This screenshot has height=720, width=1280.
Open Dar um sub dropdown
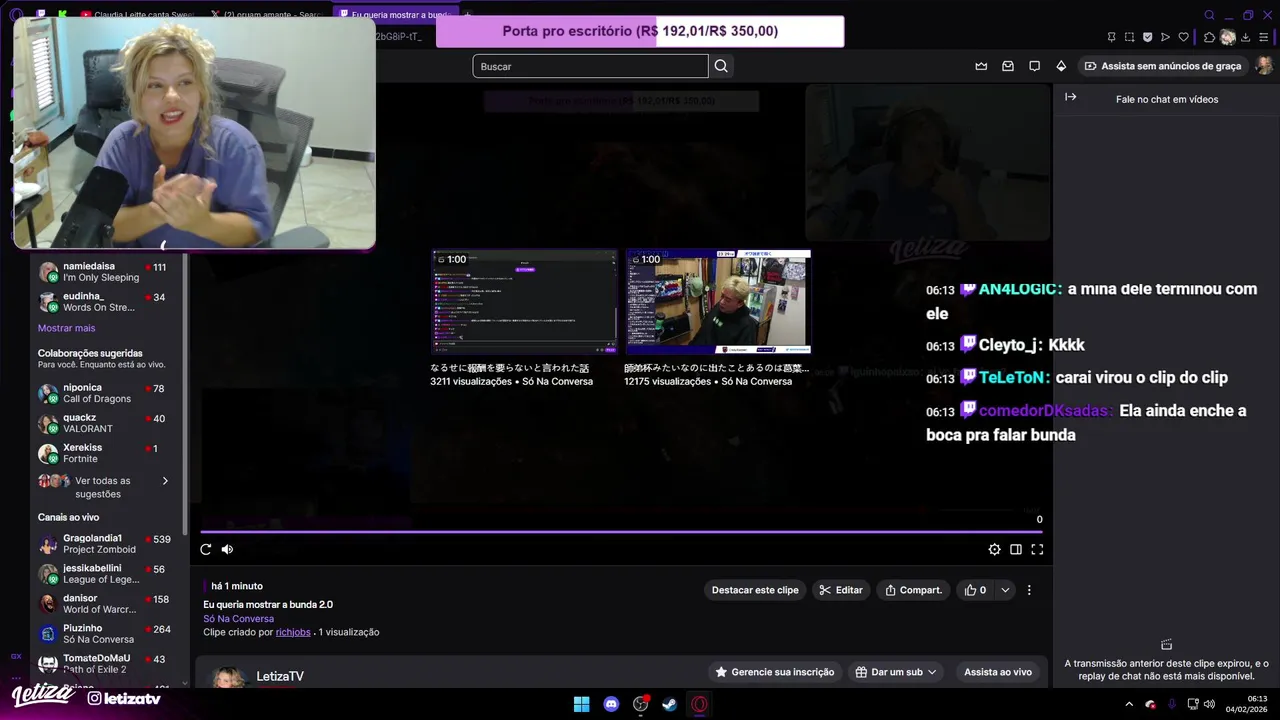pos(896,672)
